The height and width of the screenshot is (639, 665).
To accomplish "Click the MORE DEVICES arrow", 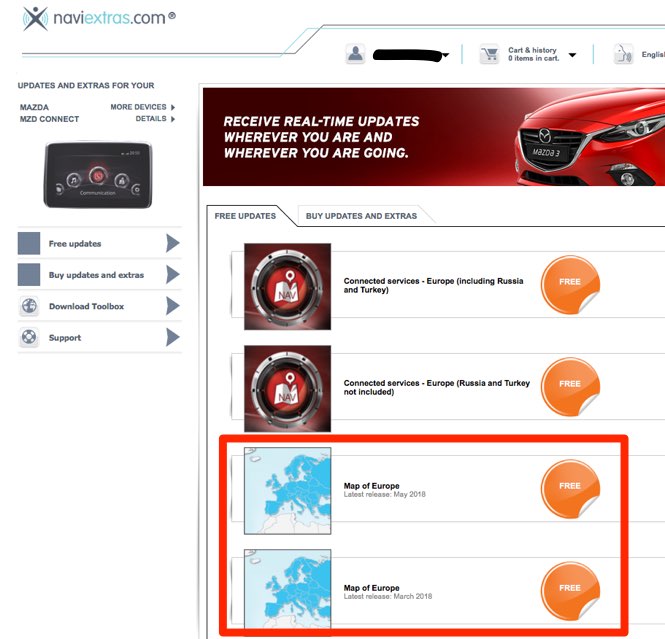I will point(173,107).
